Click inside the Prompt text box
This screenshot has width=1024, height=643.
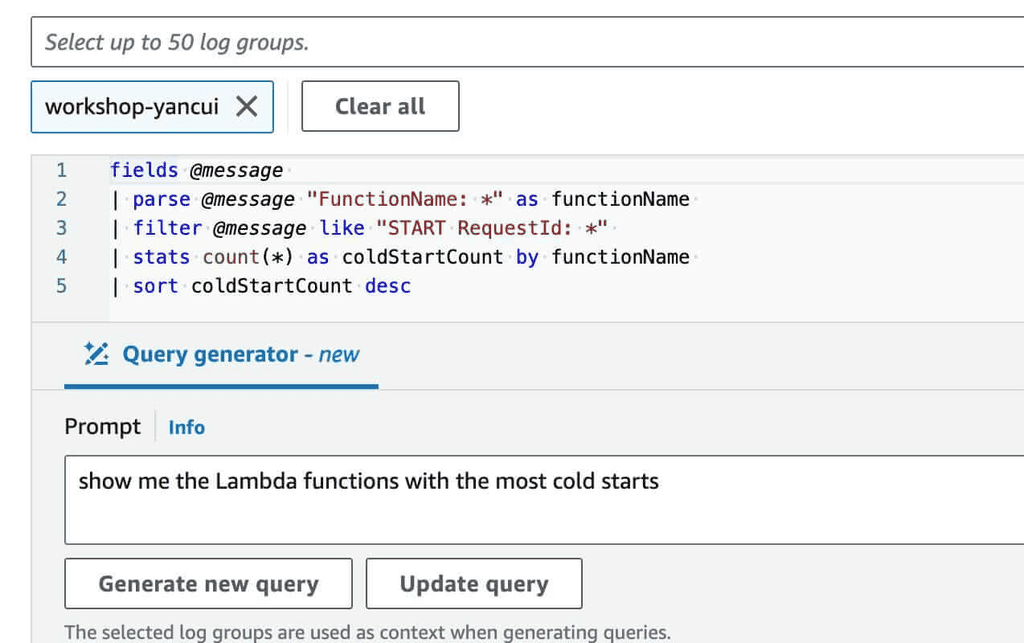[x=540, y=500]
